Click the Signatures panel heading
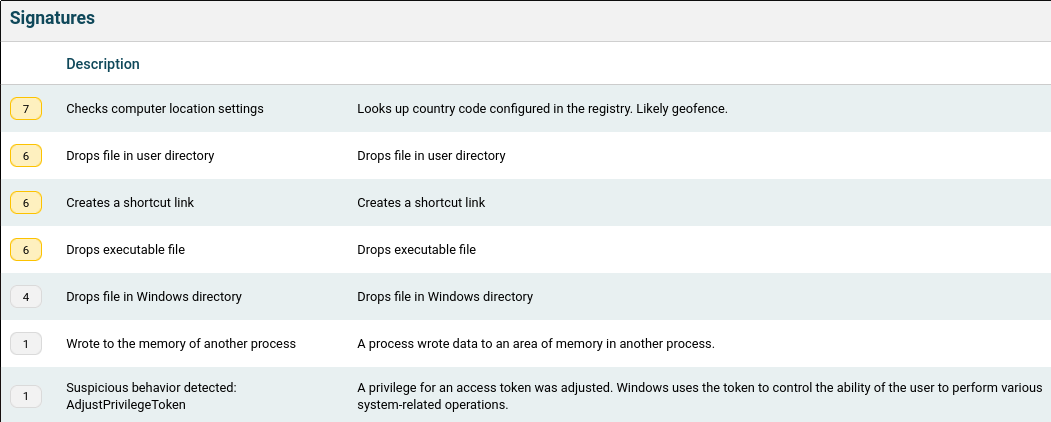Screen dimensions: 1051x422 53,19
